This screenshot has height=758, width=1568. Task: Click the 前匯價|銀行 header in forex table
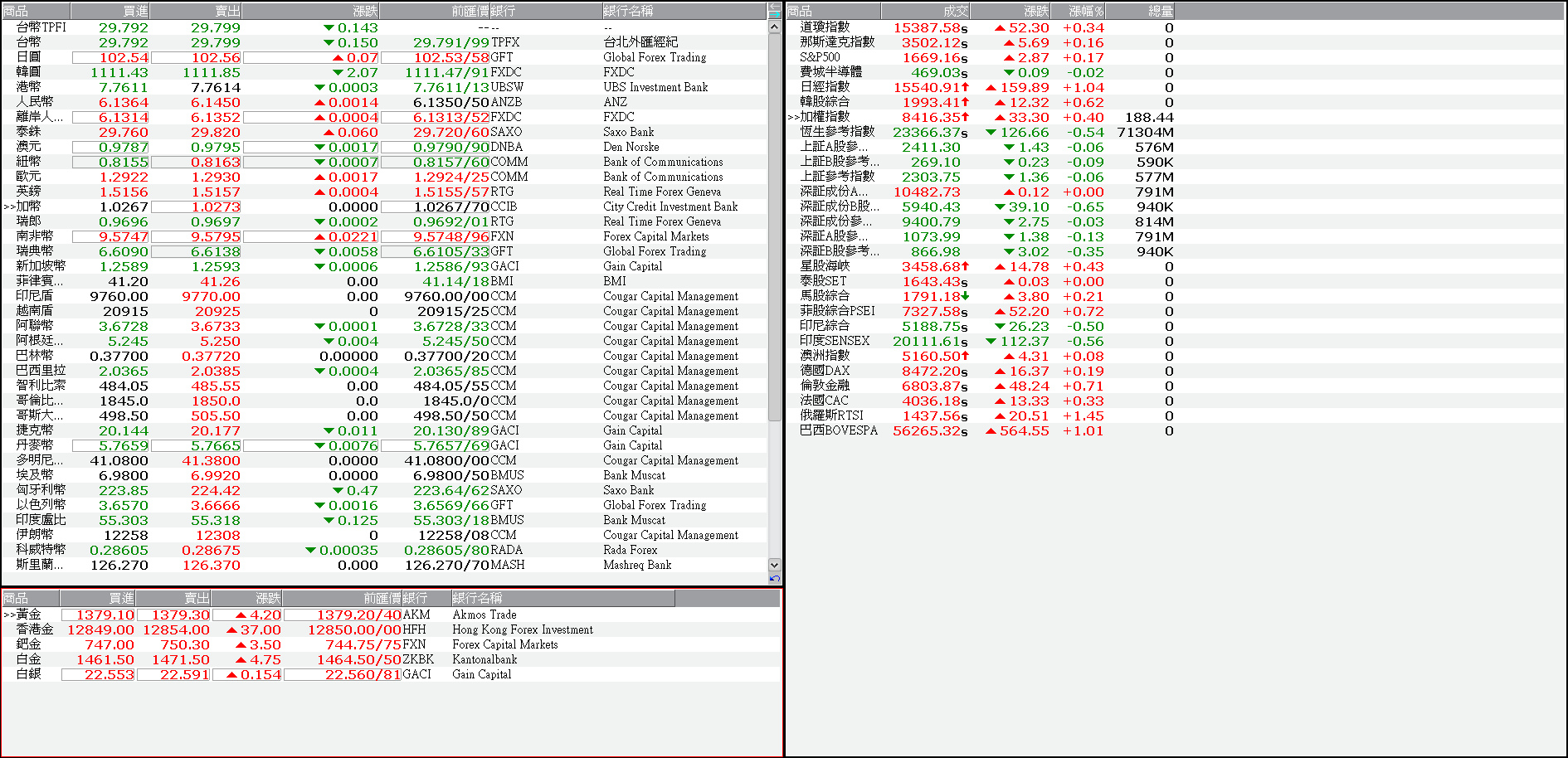click(491, 11)
